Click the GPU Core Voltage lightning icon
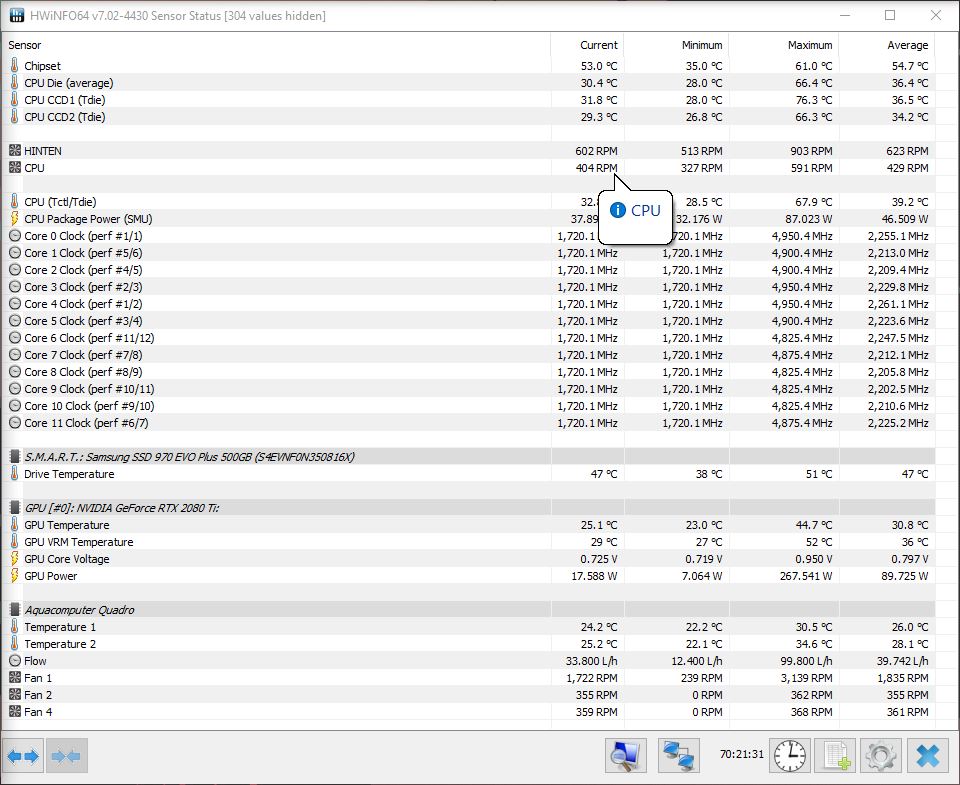The width and height of the screenshot is (960, 785). coord(15,558)
